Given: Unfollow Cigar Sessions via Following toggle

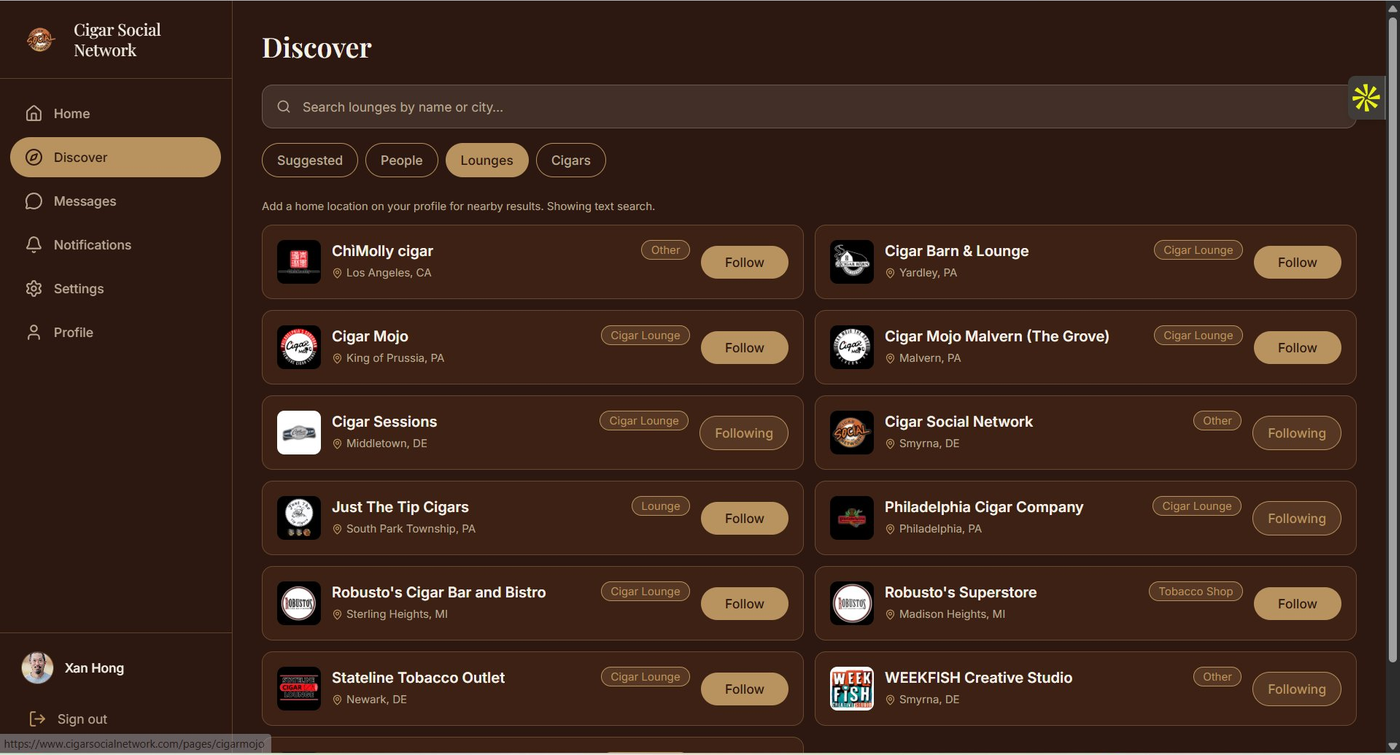Looking at the screenshot, I should [x=744, y=433].
